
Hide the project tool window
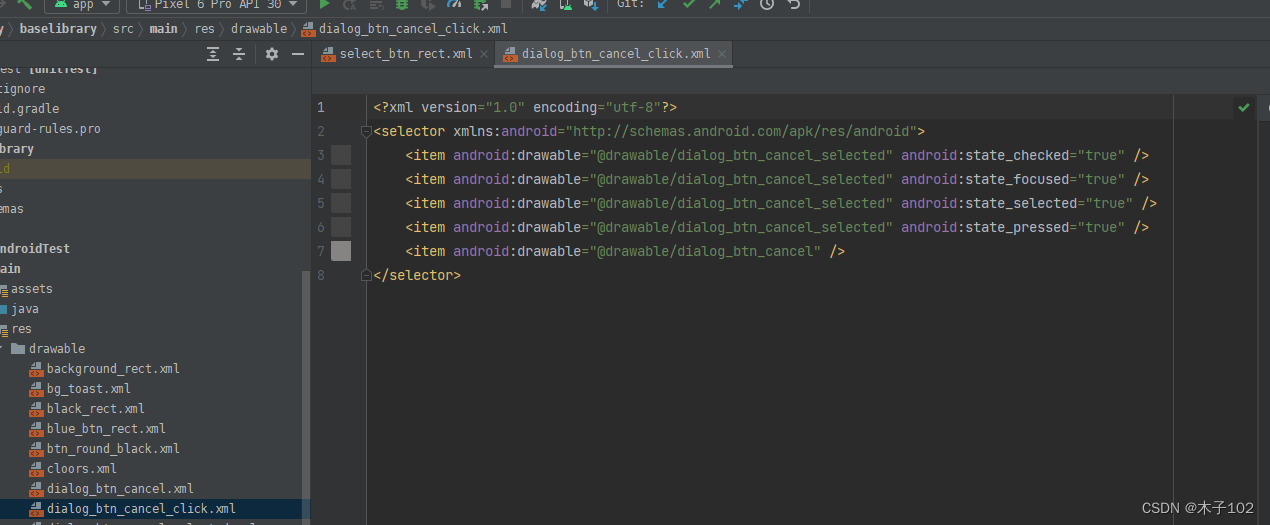point(297,54)
